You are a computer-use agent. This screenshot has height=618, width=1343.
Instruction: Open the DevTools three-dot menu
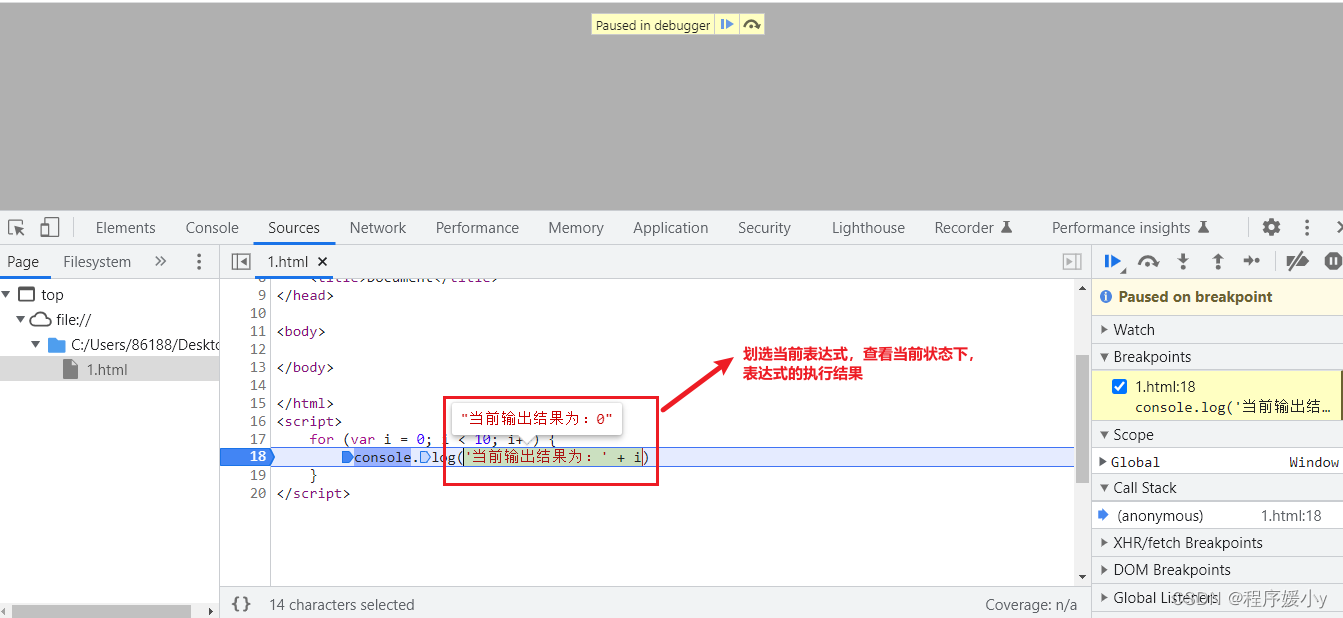[x=1306, y=227]
